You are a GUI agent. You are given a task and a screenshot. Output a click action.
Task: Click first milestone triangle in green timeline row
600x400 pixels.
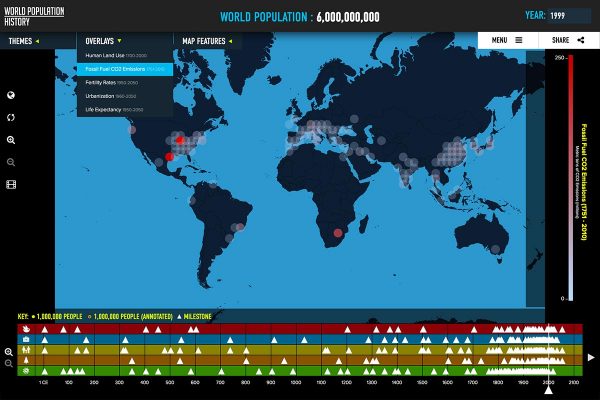click(x=45, y=371)
